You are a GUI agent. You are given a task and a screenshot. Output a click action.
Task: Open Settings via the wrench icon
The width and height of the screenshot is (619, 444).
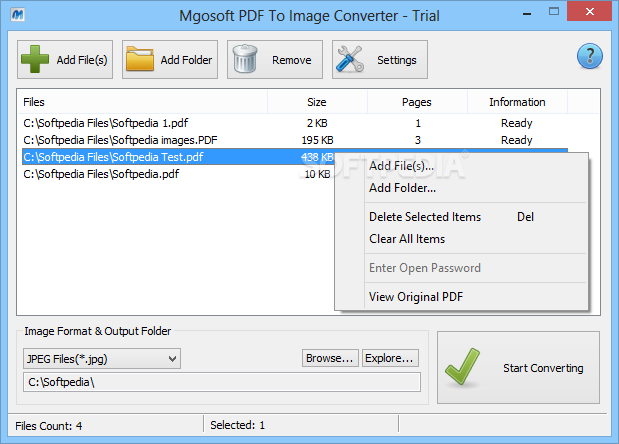pyautogui.click(x=350, y=59)
